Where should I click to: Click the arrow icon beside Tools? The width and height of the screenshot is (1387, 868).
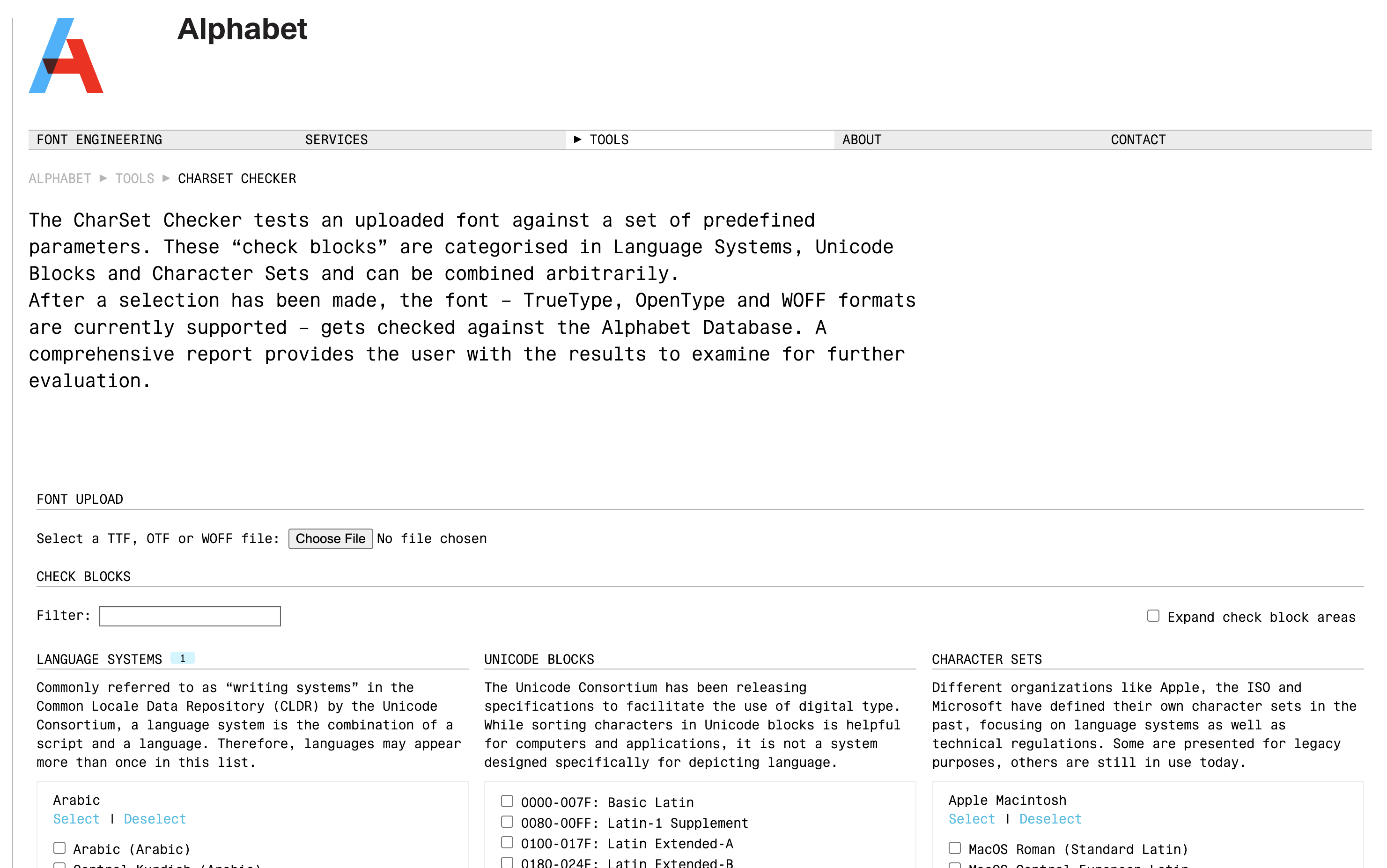577,140
